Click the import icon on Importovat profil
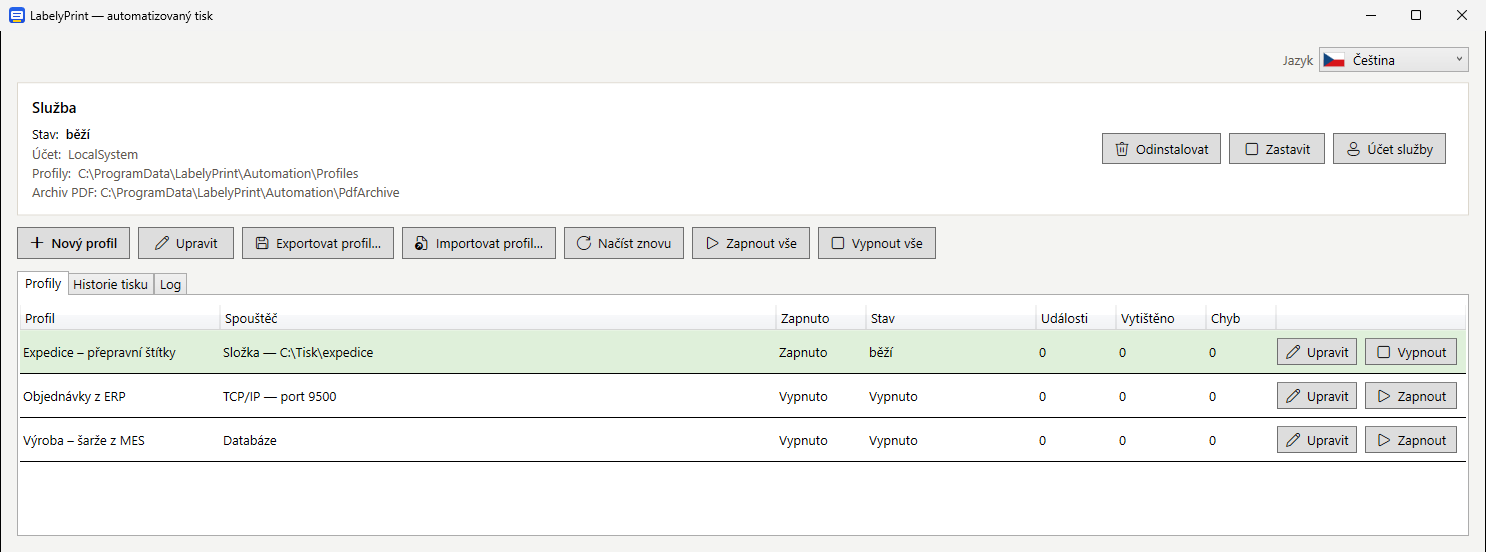Viewport: 1486px width, 552px height. [422, 243]
